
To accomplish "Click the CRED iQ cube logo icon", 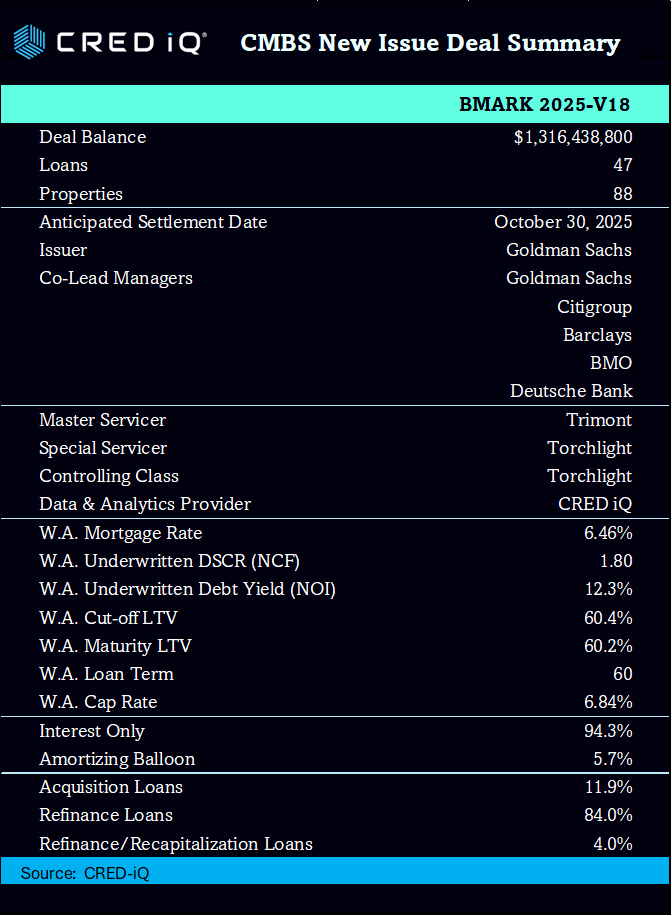I will 29,42.
